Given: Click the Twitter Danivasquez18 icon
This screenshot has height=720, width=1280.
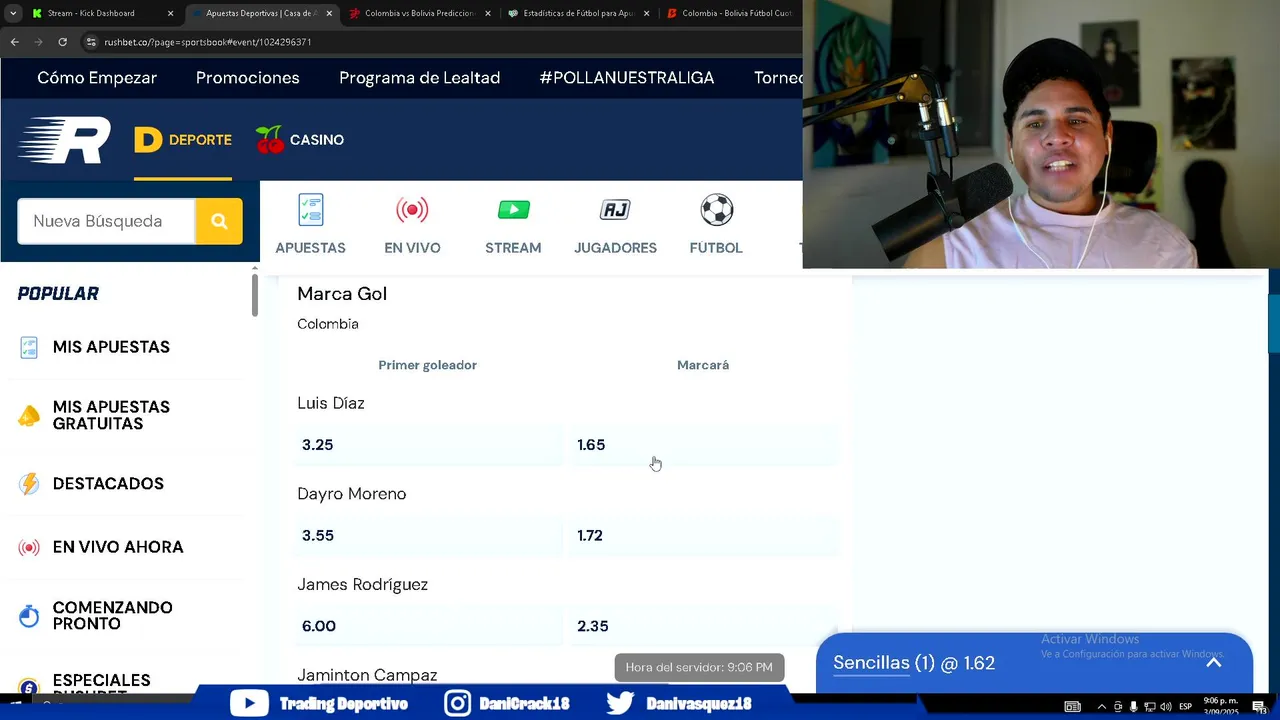Looking at the screenshot, I should (620, 704).
